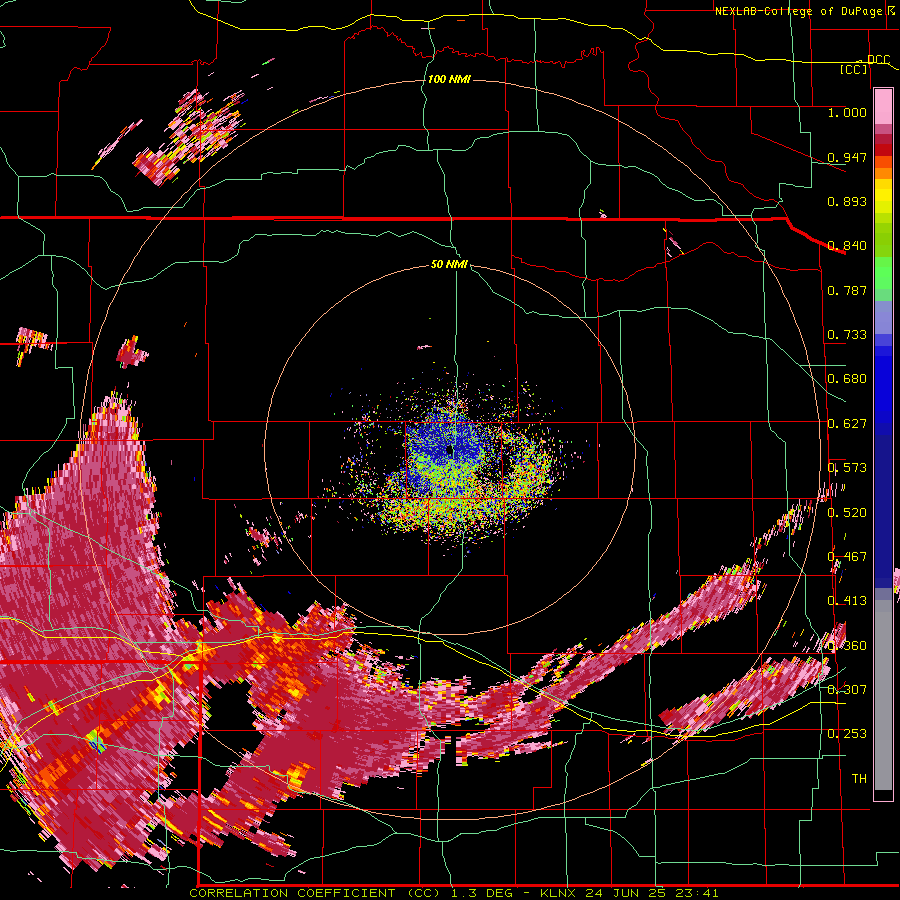The height and width of the screenshot is (900, 900).
Task: Click the TH threshold label on scale
Action: 859,779
